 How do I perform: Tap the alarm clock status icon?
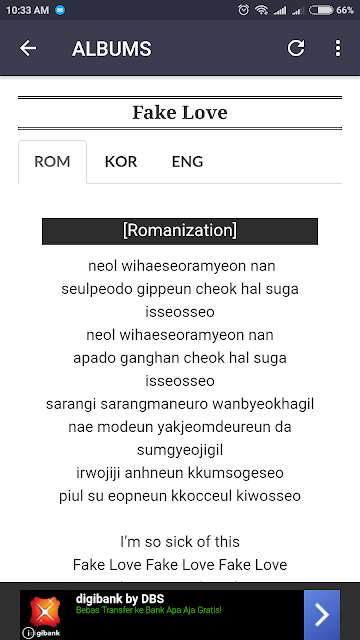243,10
